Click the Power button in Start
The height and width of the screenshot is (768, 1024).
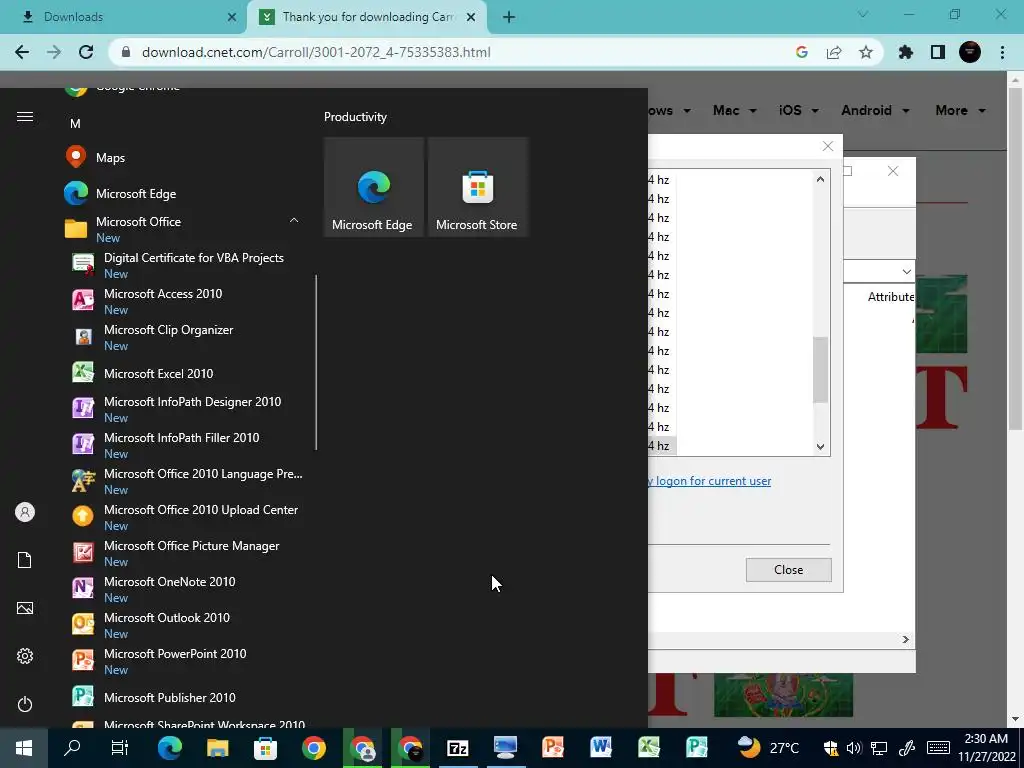[x=25, y=704]
